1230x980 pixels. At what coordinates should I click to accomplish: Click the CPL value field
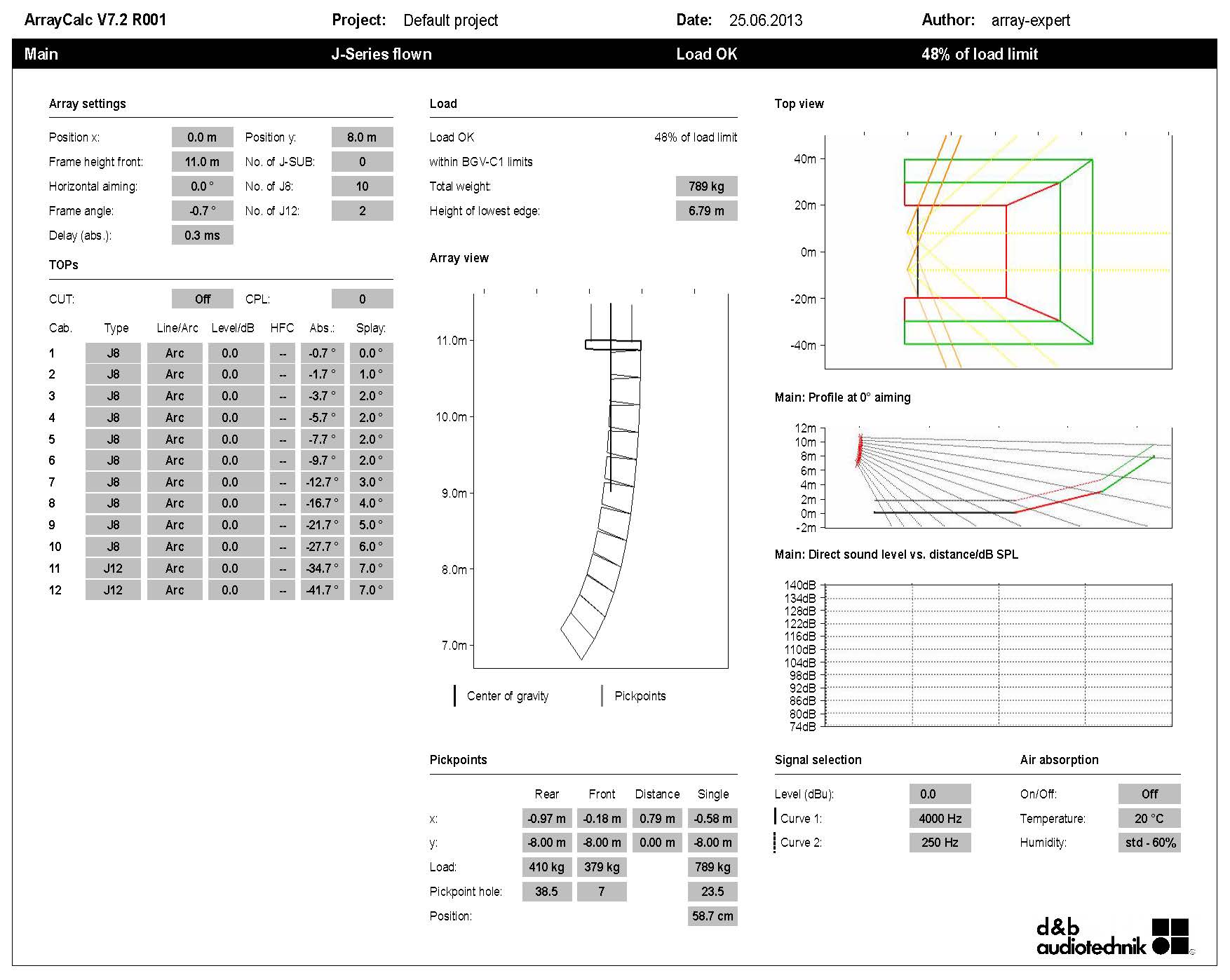coord(362,299)
